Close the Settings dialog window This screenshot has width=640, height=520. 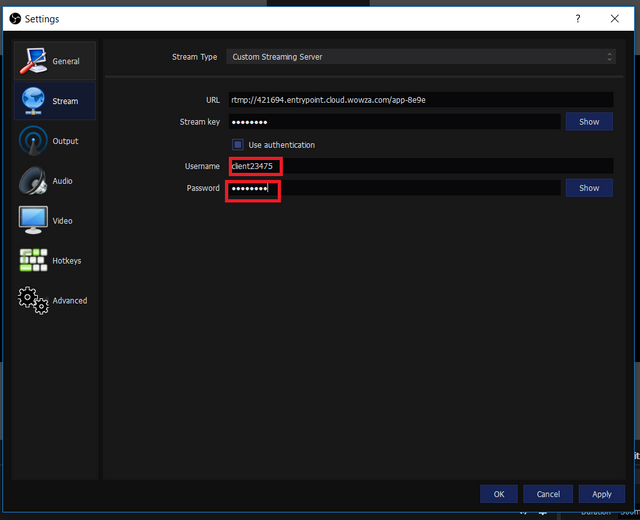tap(615, 18)
